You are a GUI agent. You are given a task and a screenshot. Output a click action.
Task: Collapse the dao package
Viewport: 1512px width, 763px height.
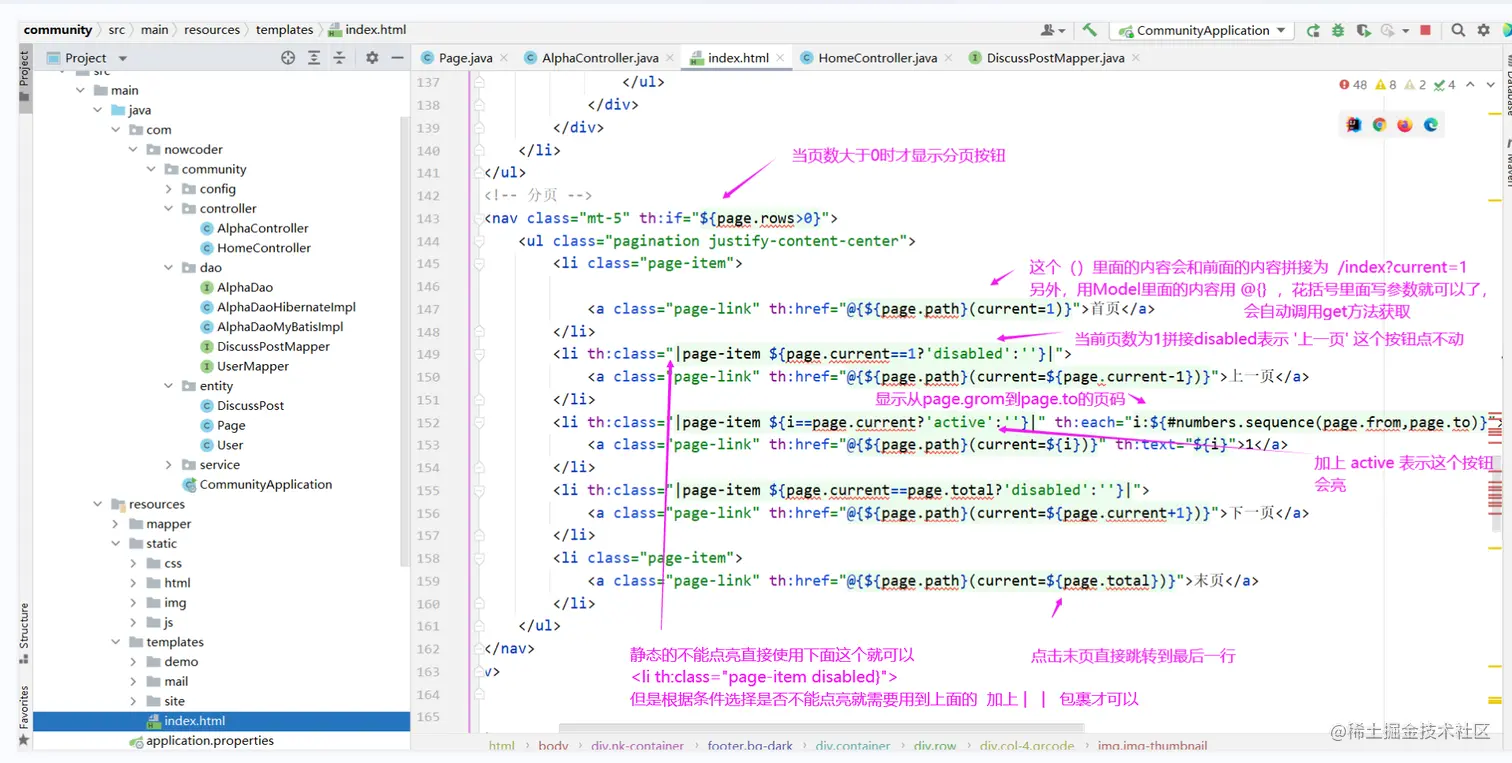pos(169,268)
